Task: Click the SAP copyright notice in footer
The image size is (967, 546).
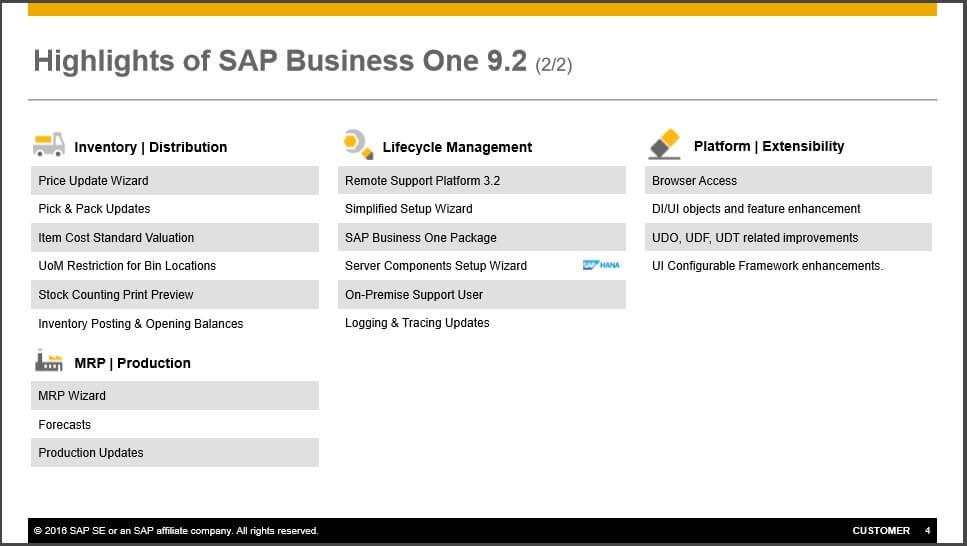Action: (176, 531)
